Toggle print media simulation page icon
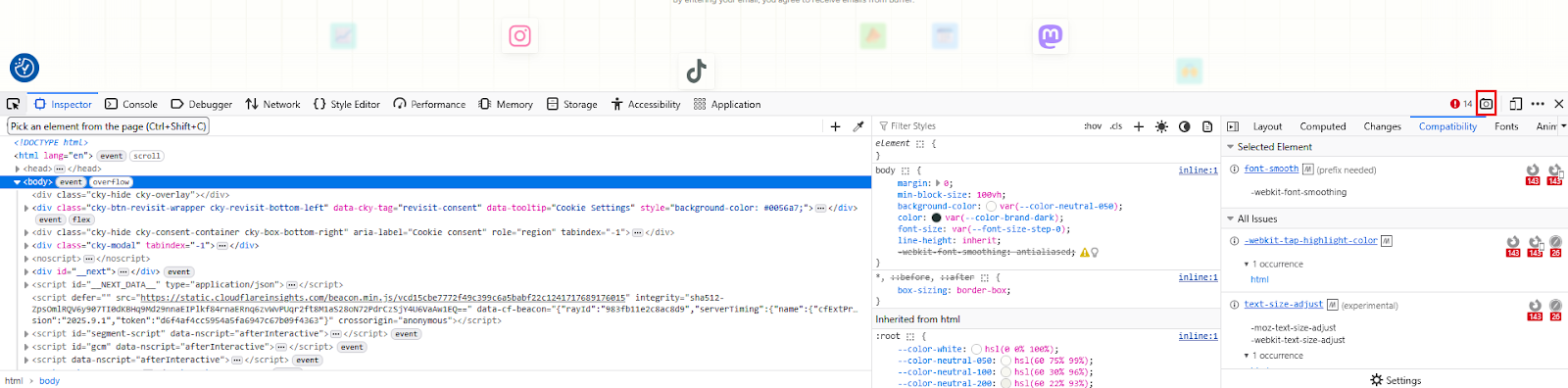The image size is (1568, 388). [1207, 126]
